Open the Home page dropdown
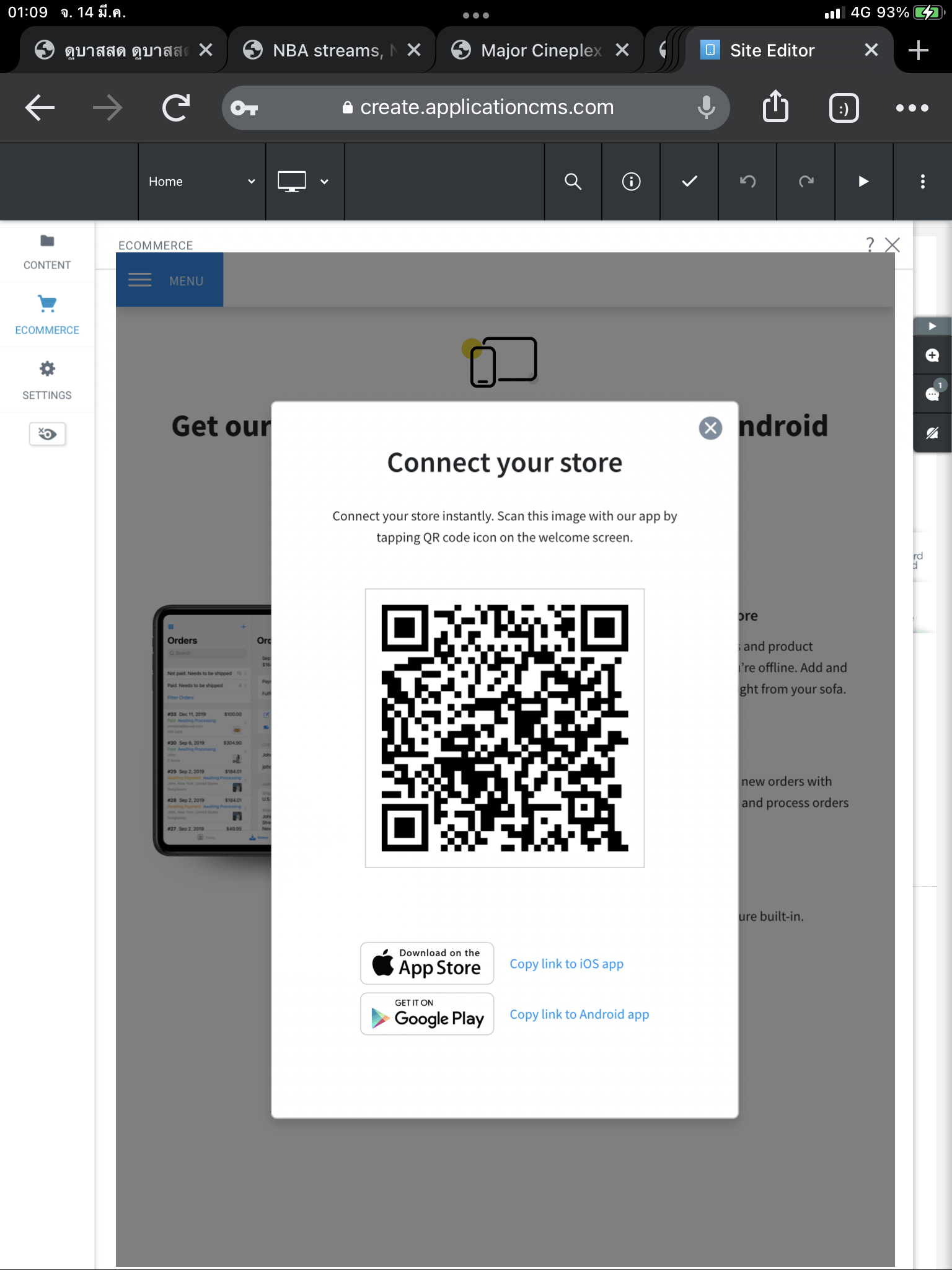952x1270 pixels. (x=202, y=182)
